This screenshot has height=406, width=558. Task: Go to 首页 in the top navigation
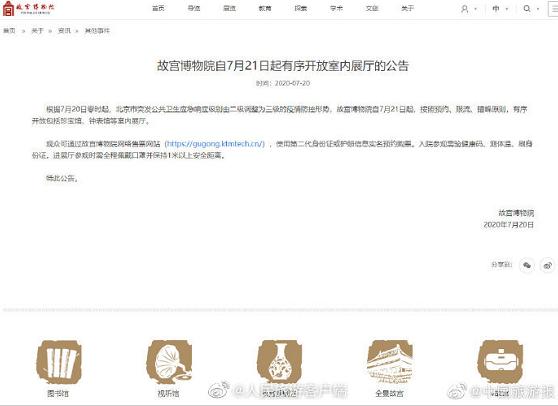[x=158, y=9]
